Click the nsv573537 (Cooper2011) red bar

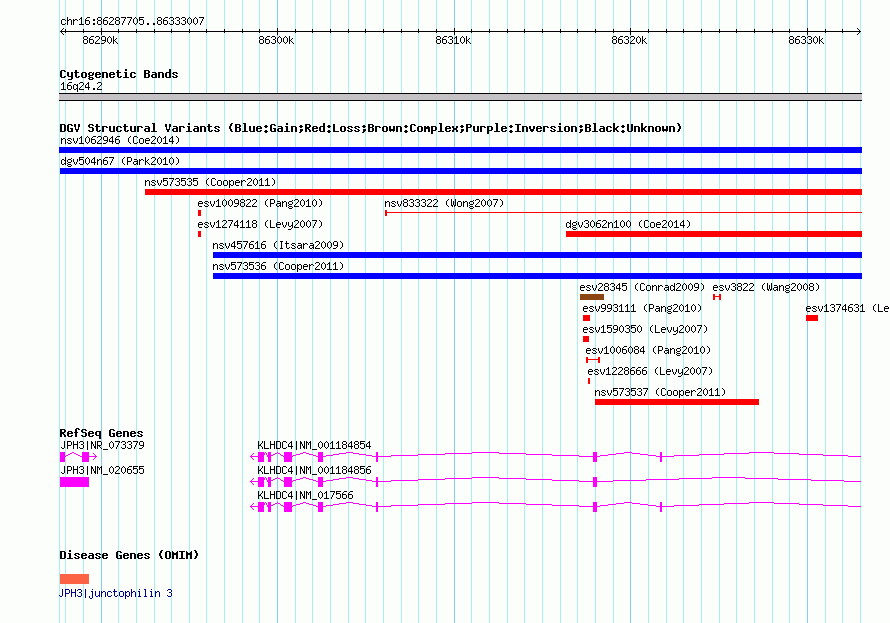click(677, 402)
